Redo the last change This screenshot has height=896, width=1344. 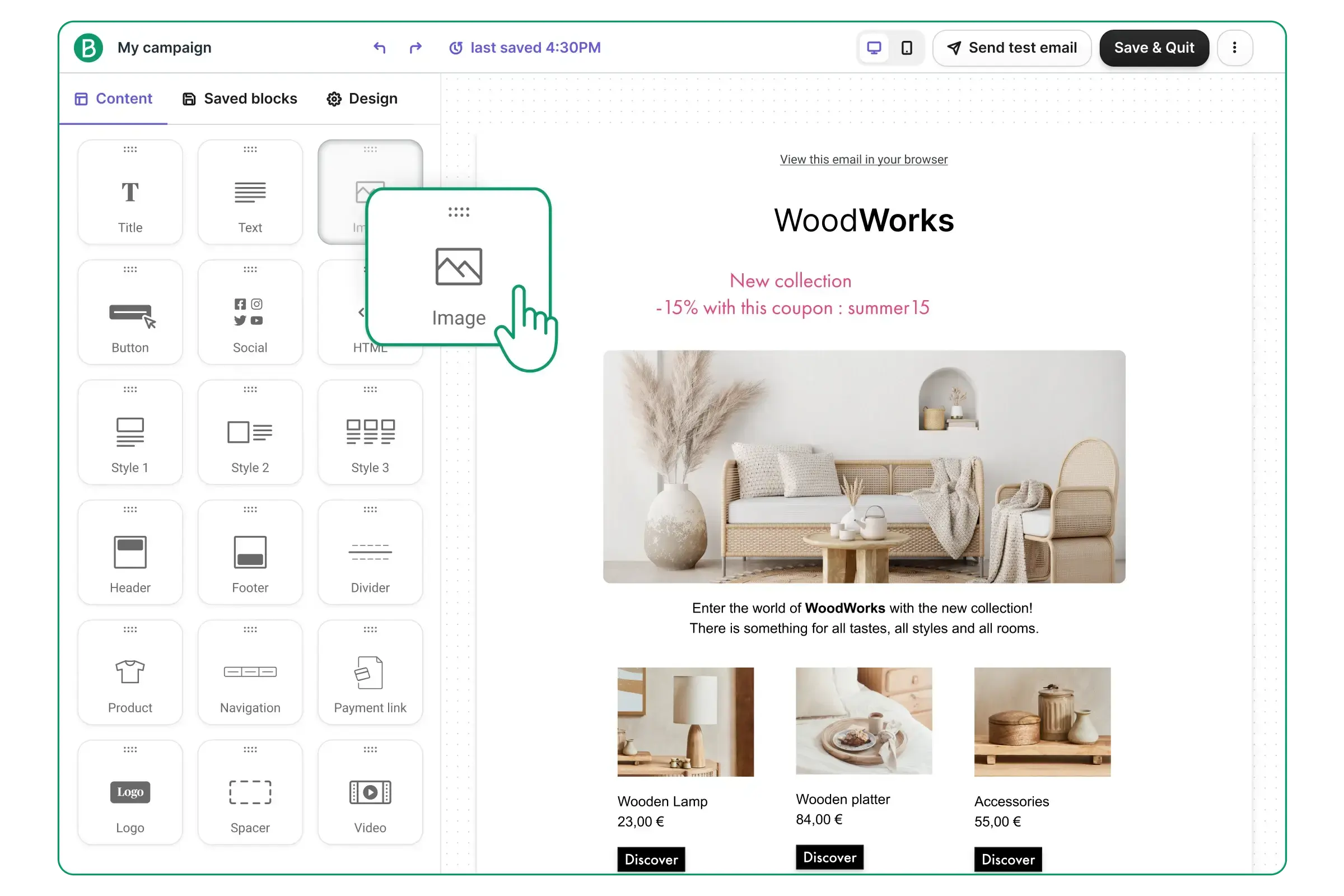click(416, 48)
